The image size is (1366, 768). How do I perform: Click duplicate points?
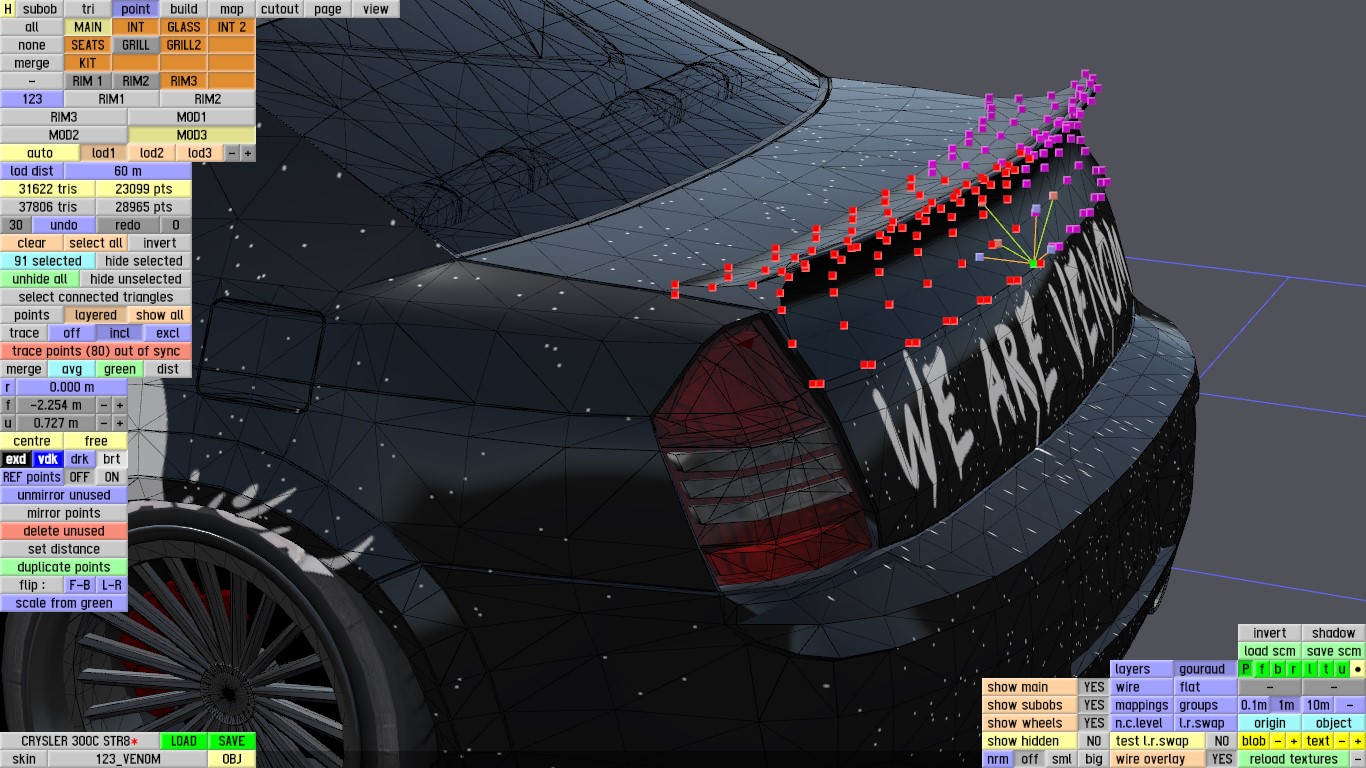(64, 567)
